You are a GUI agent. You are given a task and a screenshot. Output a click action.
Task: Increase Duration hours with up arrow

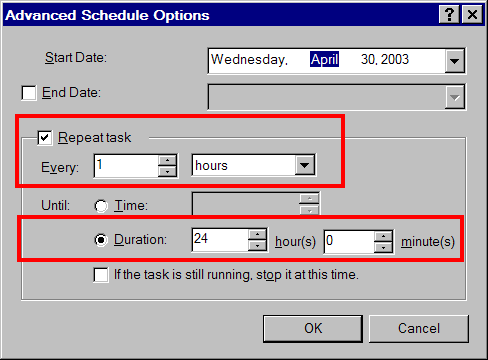coord(257,234)
